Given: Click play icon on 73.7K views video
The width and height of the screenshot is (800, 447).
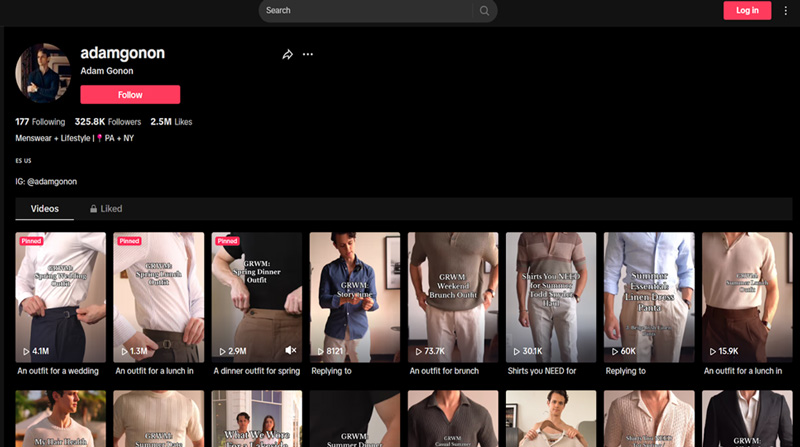Looking at the screenshot, I should 418,352.
